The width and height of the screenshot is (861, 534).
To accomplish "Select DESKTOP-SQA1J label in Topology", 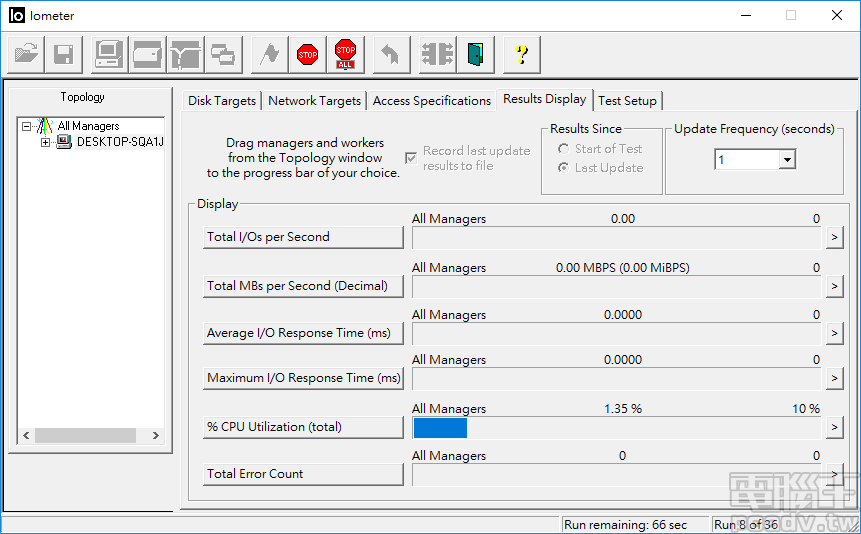I will [x=120, y=142].
